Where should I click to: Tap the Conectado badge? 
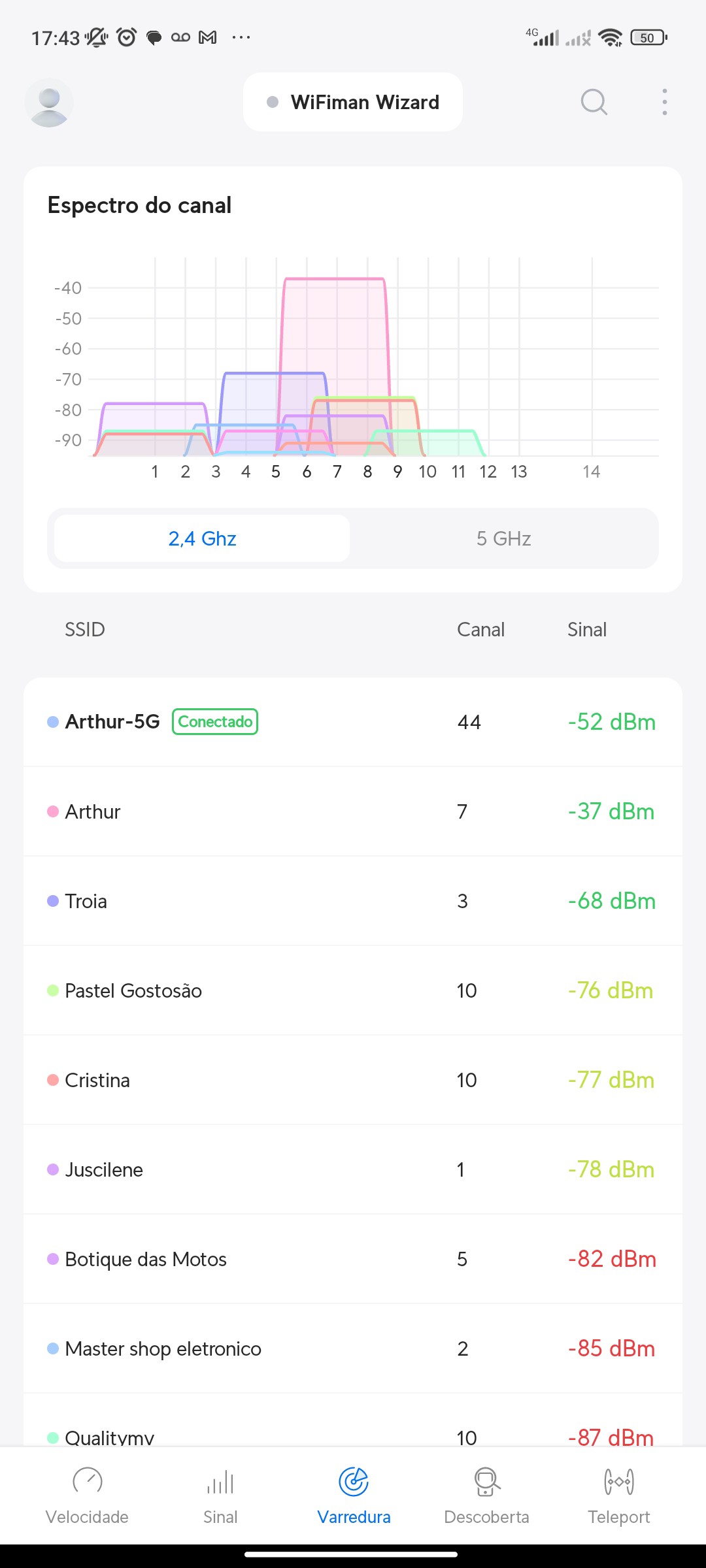pos(215,721)
